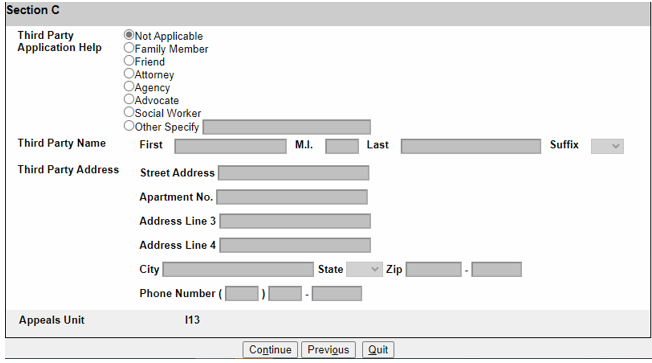Choose Family Member as third party help

(x=129, y=48)
